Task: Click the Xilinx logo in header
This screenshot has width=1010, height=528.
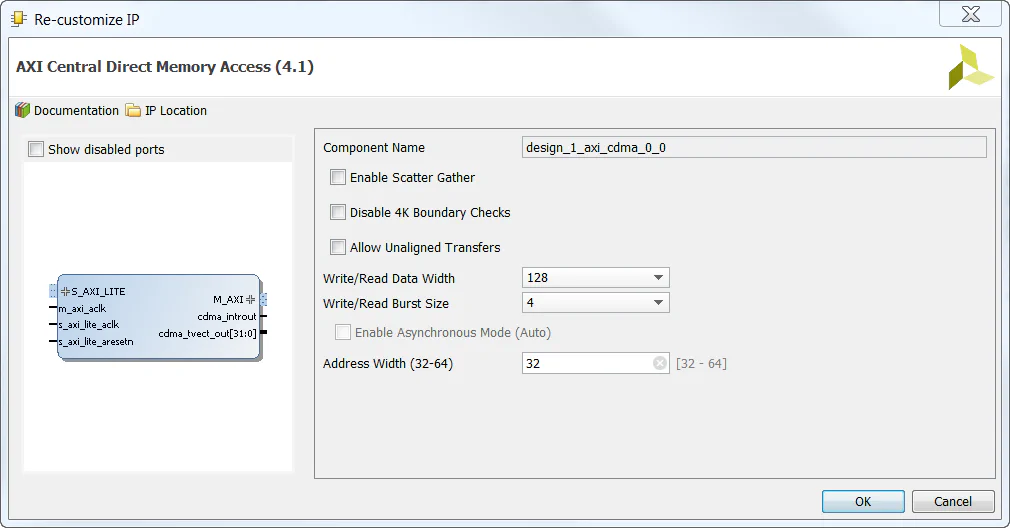Action: (x=971, y=67)
